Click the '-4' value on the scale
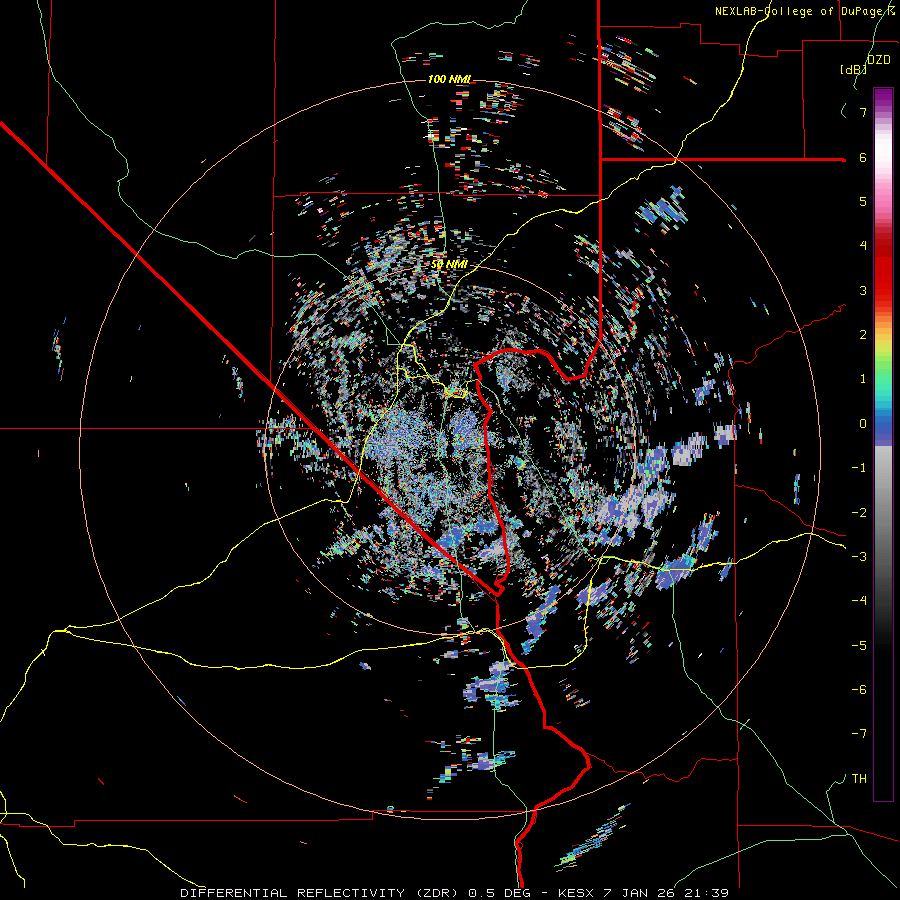Image resolution: width=900 pixels, height=900 pixels. point(859,601)
